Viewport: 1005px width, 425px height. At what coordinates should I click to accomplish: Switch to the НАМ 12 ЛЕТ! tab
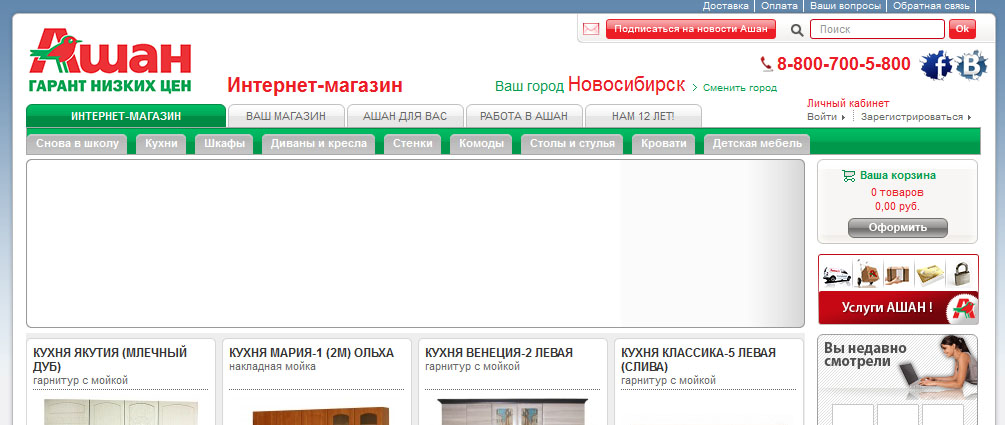tap(643, 116)
